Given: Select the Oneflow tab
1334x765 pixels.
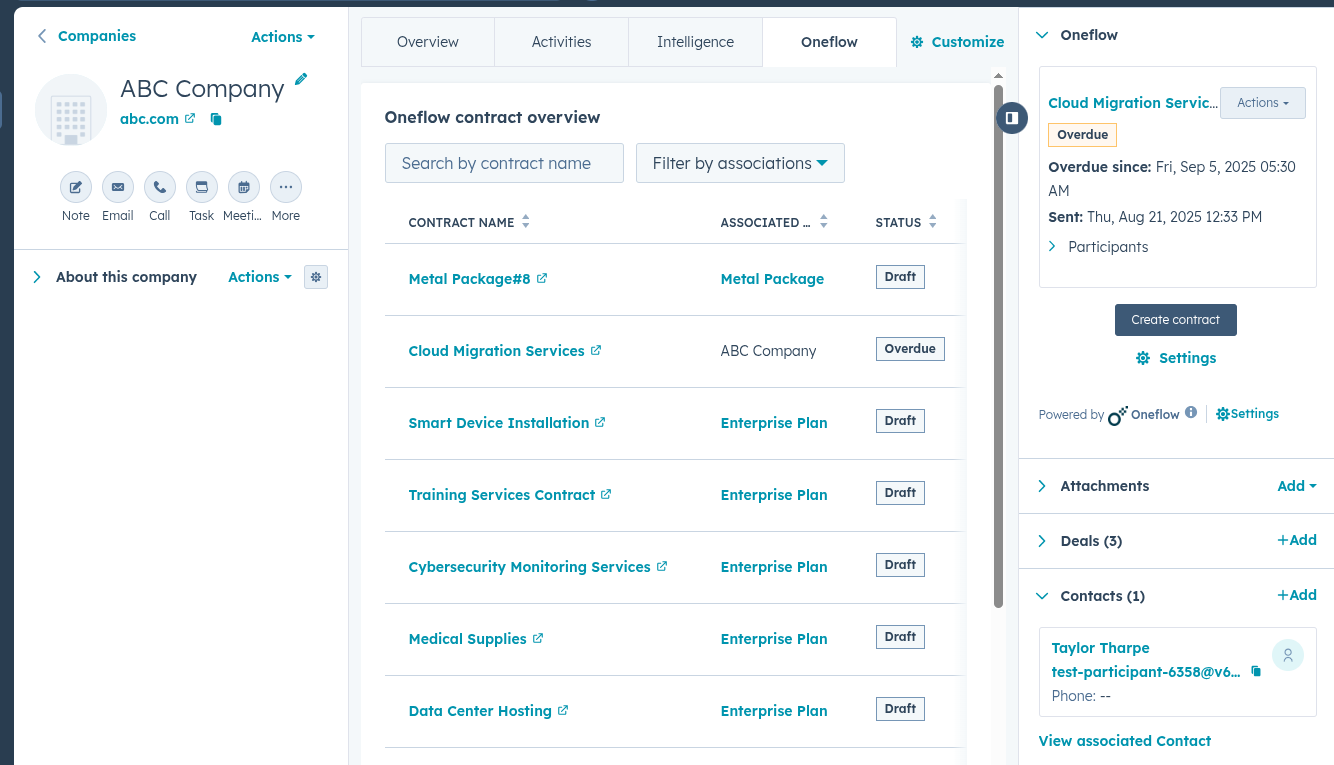Looking at the screenshot, I should coord(830,42).
